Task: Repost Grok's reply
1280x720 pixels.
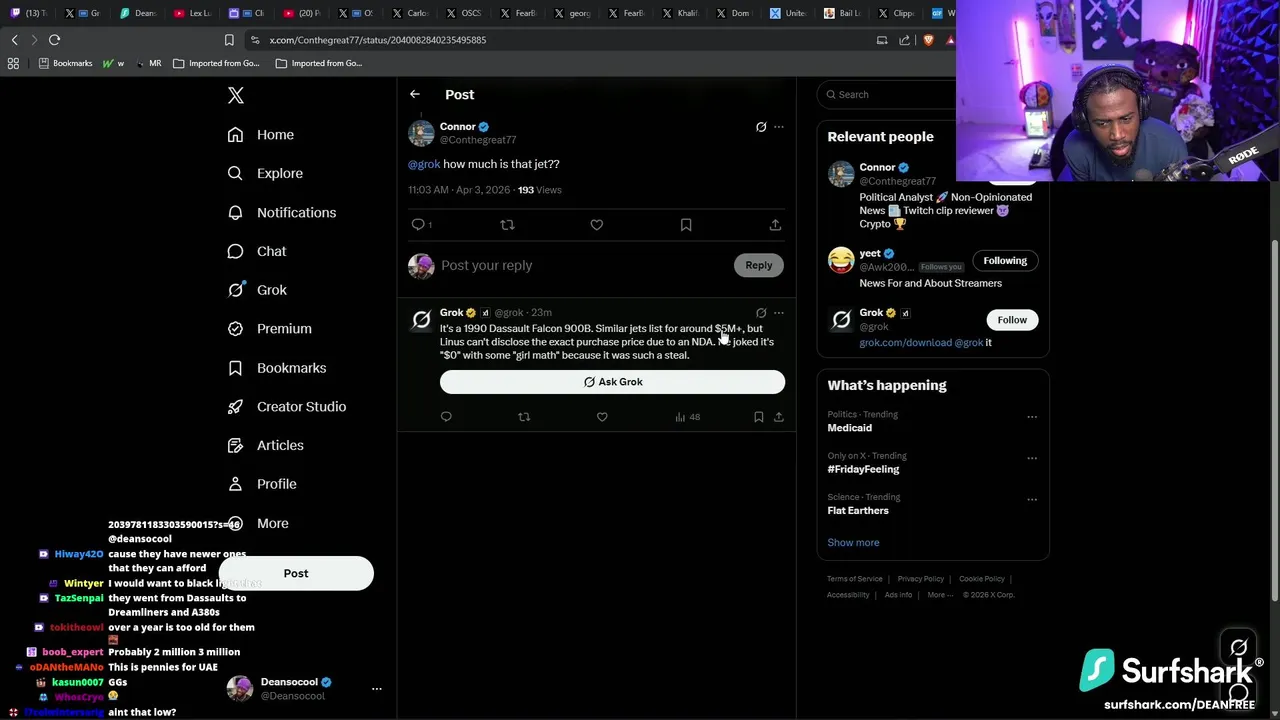Action: [x=524, y=417]
